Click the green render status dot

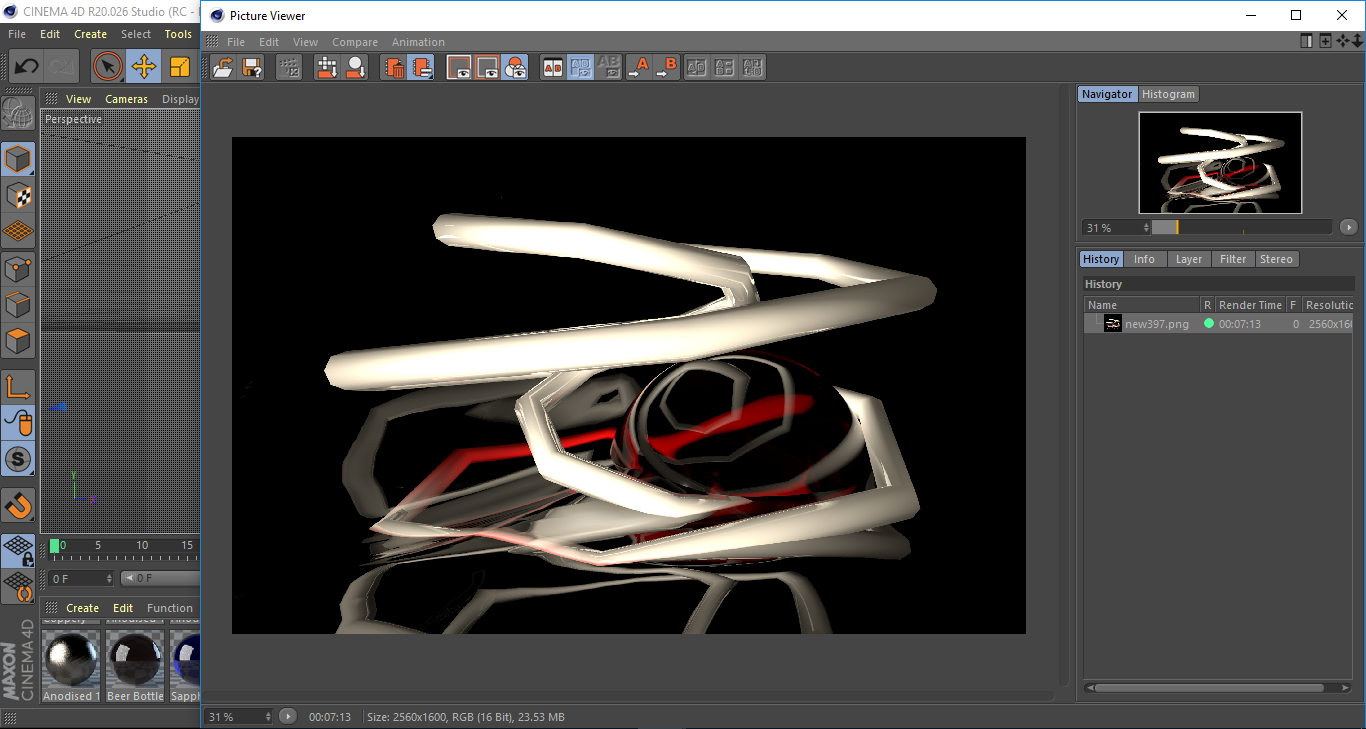pyautogui.click(x=1208, y=323)
